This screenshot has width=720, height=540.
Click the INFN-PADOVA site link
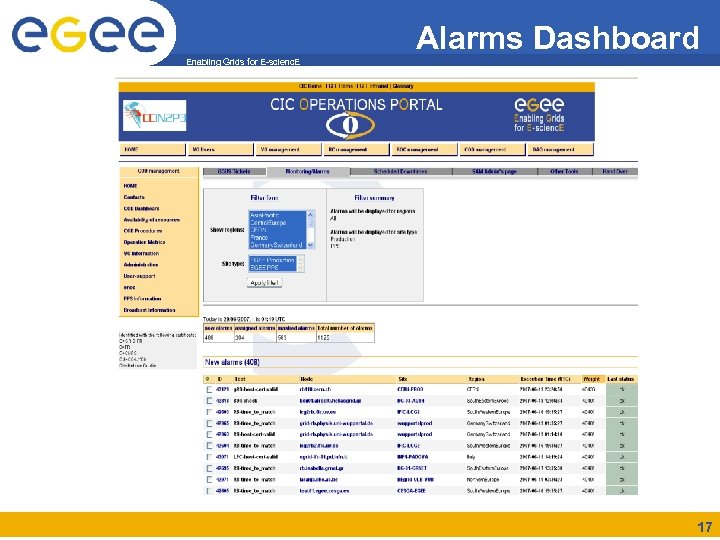(412, 457)
